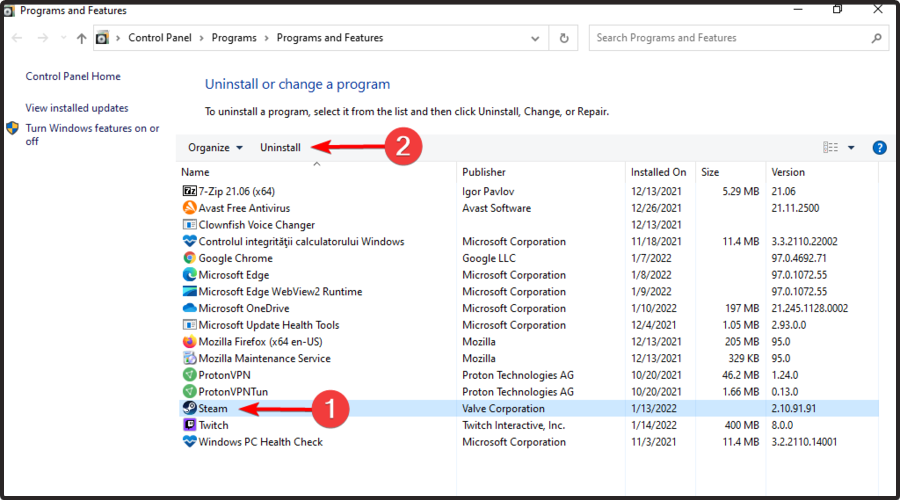
Task: Click Valve Corporation publisher cell
Action: pos(503,408)
